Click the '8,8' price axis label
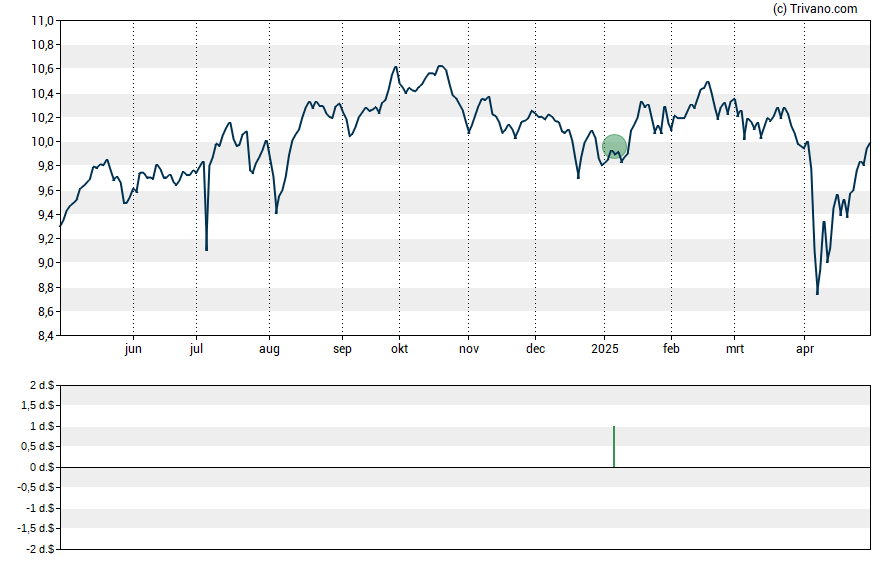This screenshot has width=888, height=565. point(45,288)
